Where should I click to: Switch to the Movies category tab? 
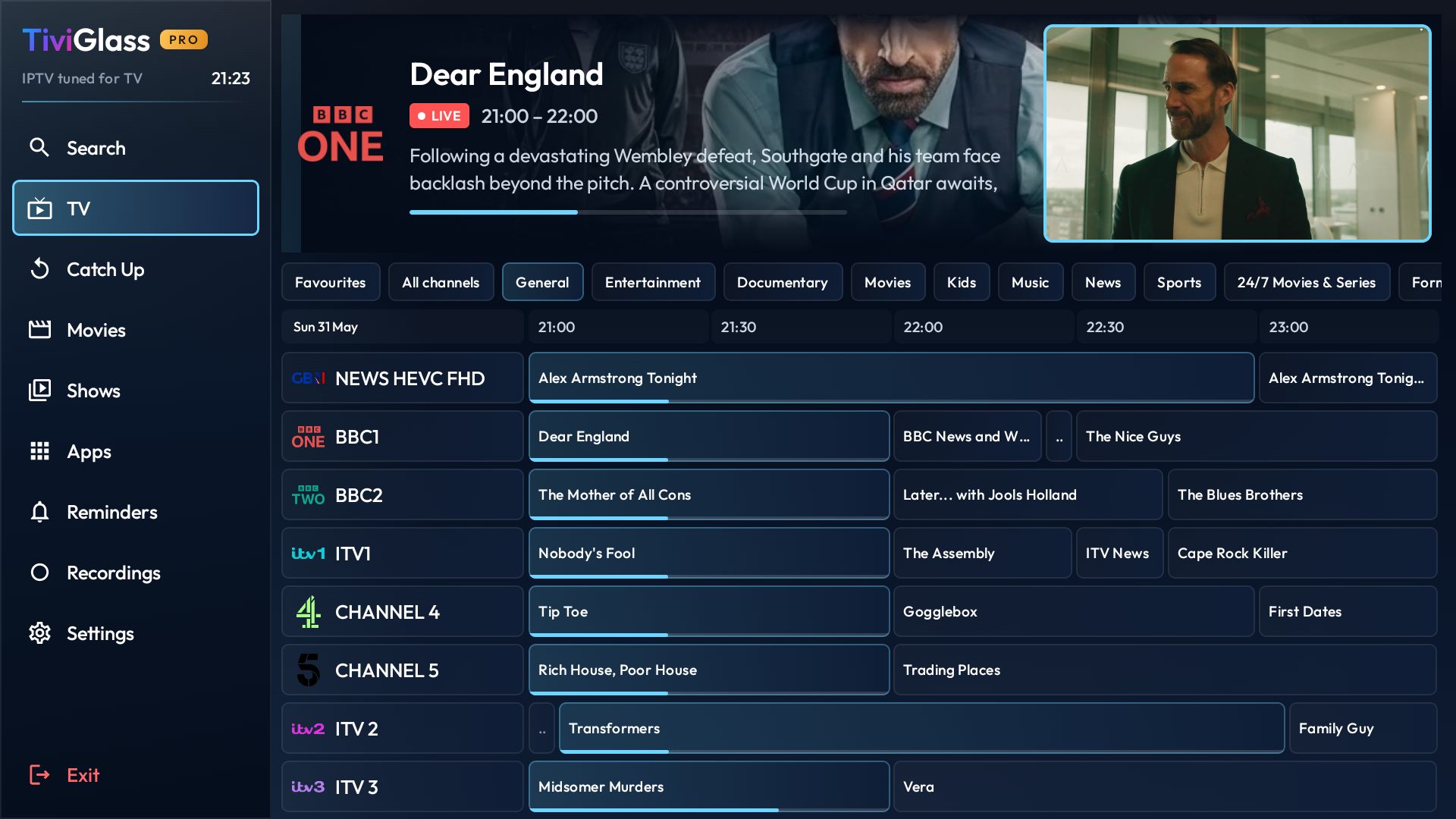[888, 282]
